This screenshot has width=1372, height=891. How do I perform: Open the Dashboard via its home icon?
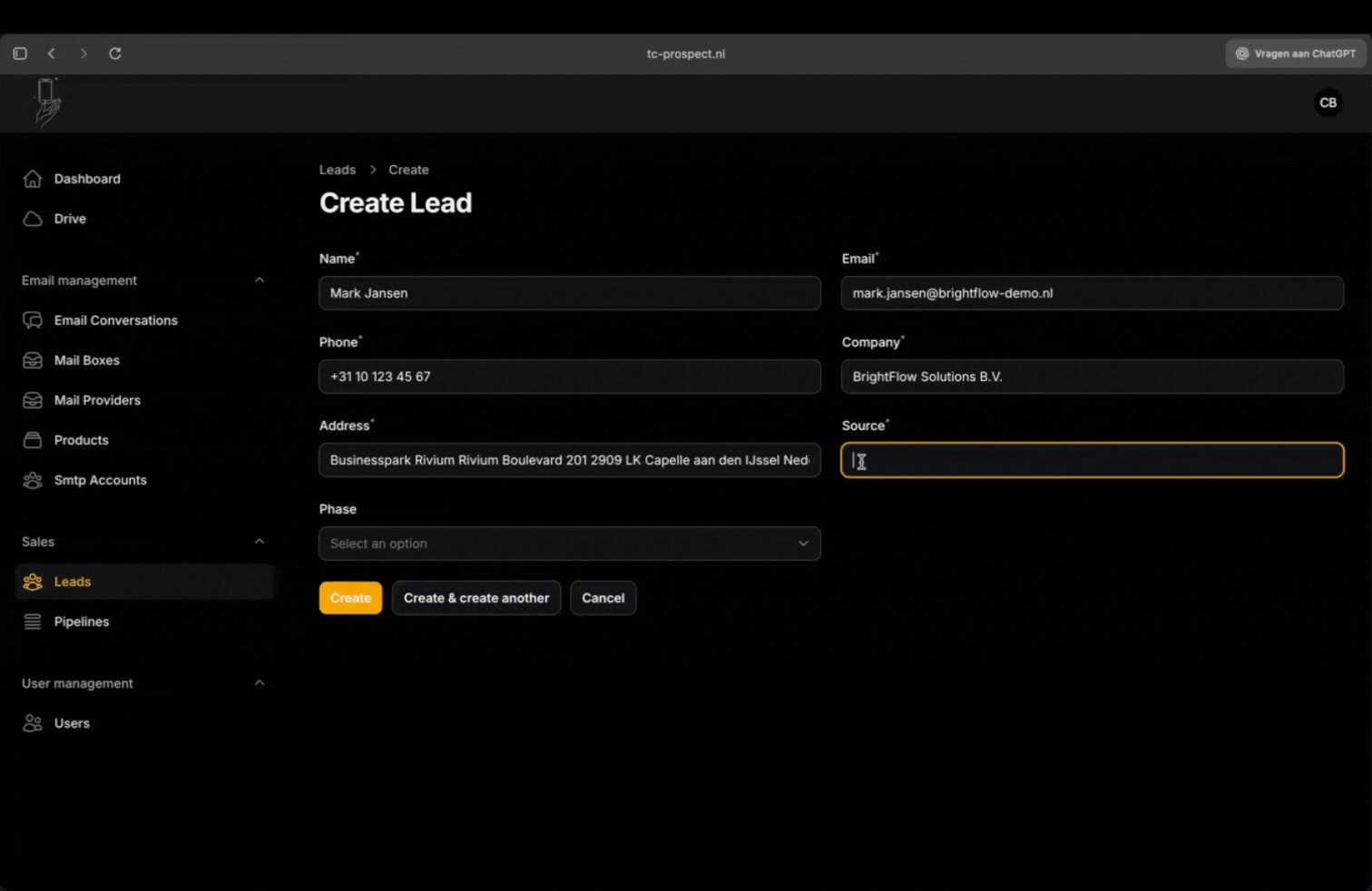pyautogui.click(x=33, y=179)
